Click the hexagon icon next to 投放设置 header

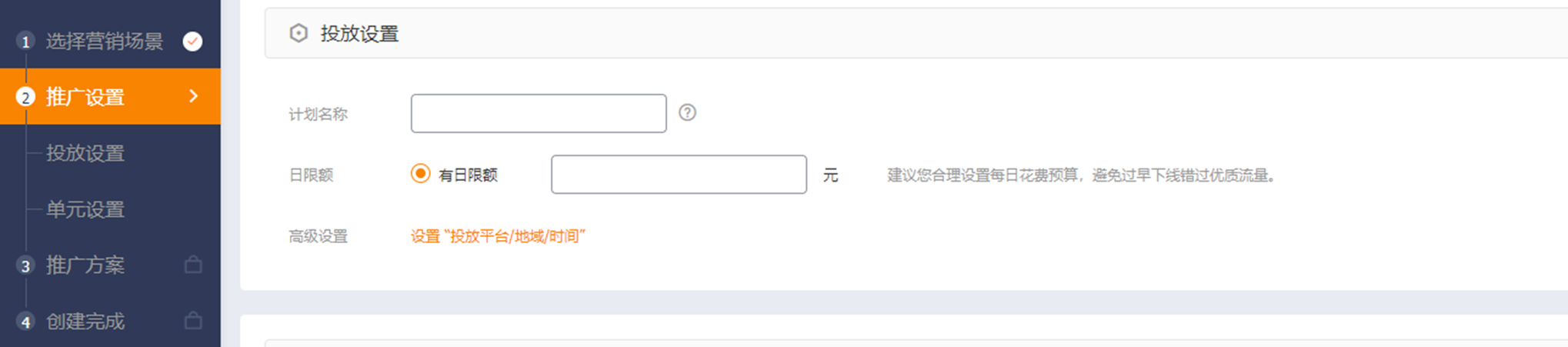click(299, 33)
